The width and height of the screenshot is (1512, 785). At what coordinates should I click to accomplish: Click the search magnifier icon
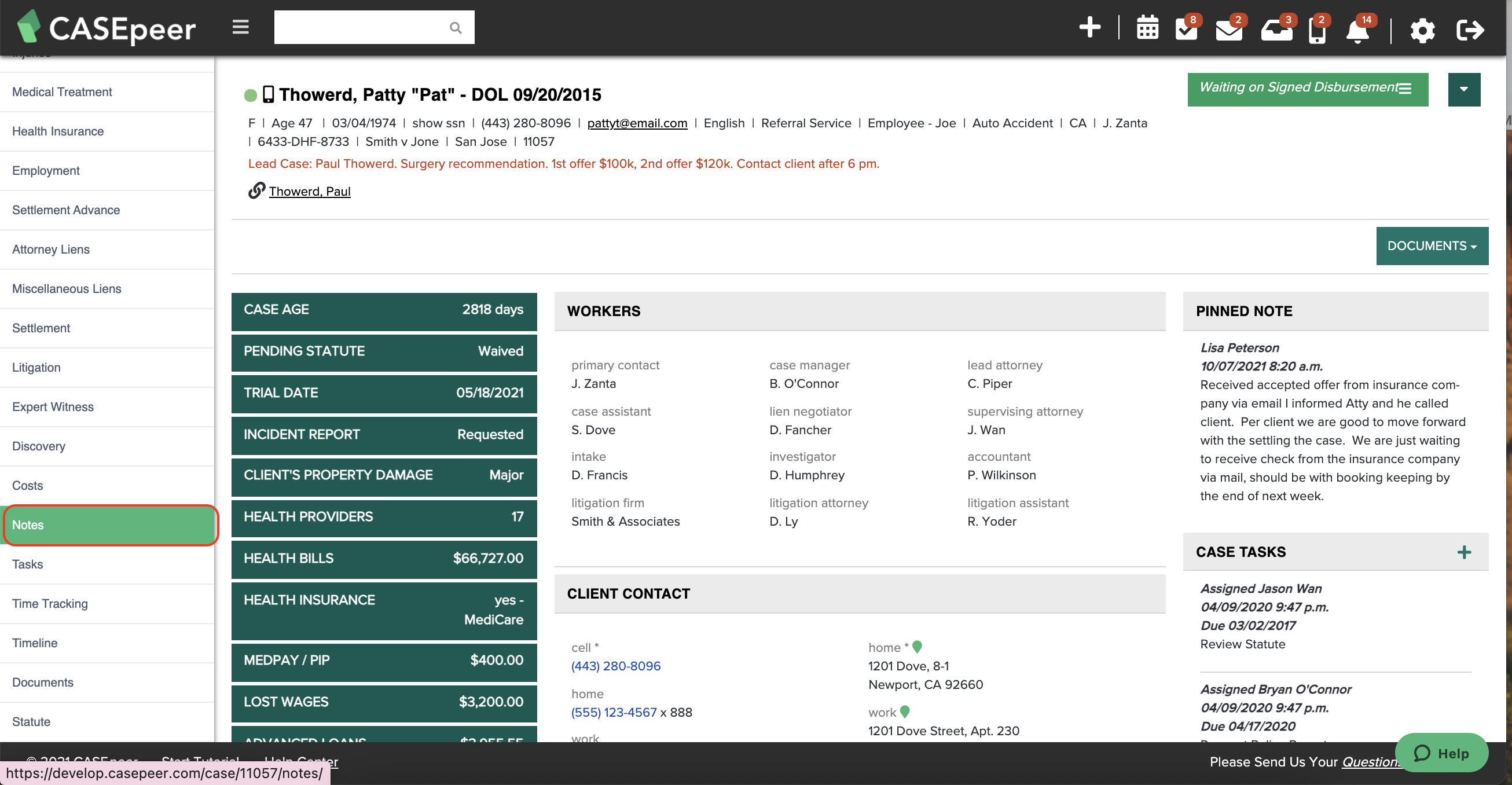[x=456, y=28]
